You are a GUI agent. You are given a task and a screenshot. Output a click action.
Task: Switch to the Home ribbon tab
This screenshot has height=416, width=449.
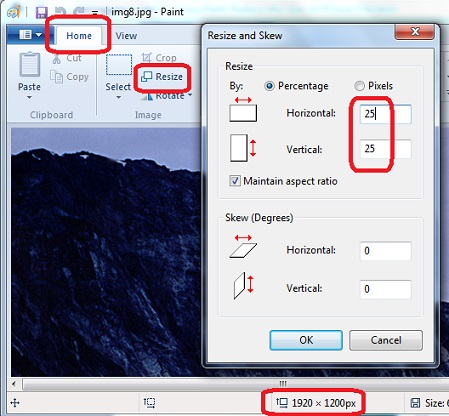tap(79, 36)
